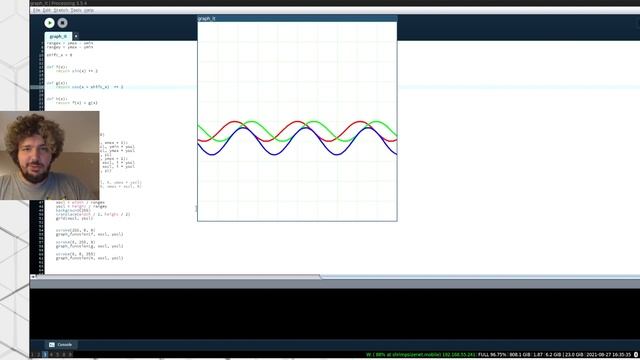Click the def h(x): line
Screen dimensions: 640x360
point(56,99)
